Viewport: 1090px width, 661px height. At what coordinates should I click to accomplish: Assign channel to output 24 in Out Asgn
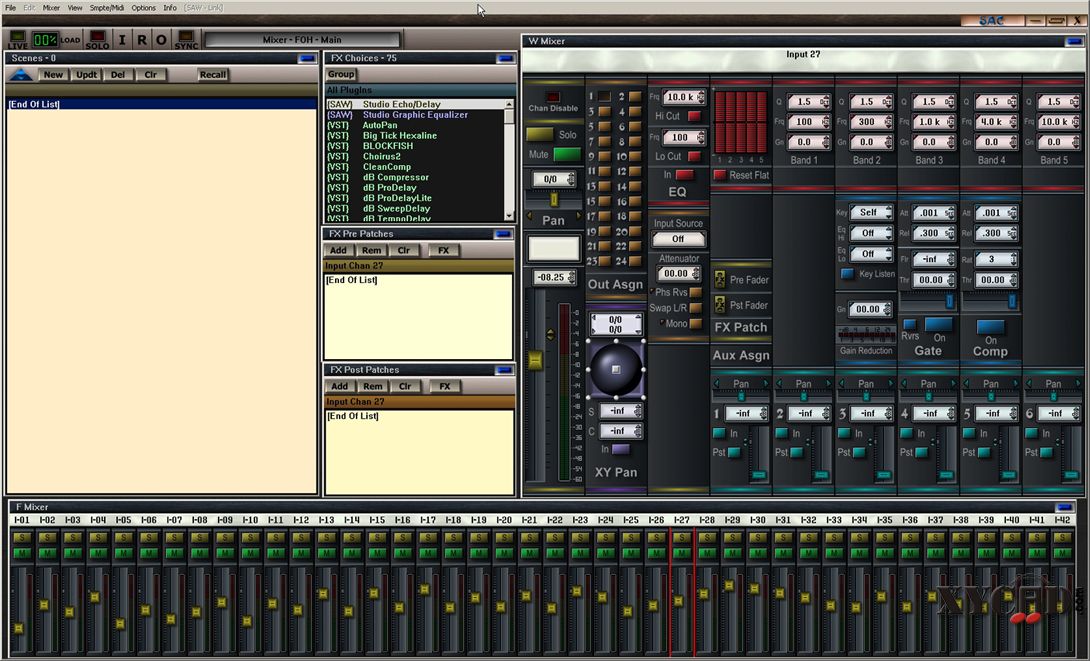pyautogui.click(x=635, y=261)
